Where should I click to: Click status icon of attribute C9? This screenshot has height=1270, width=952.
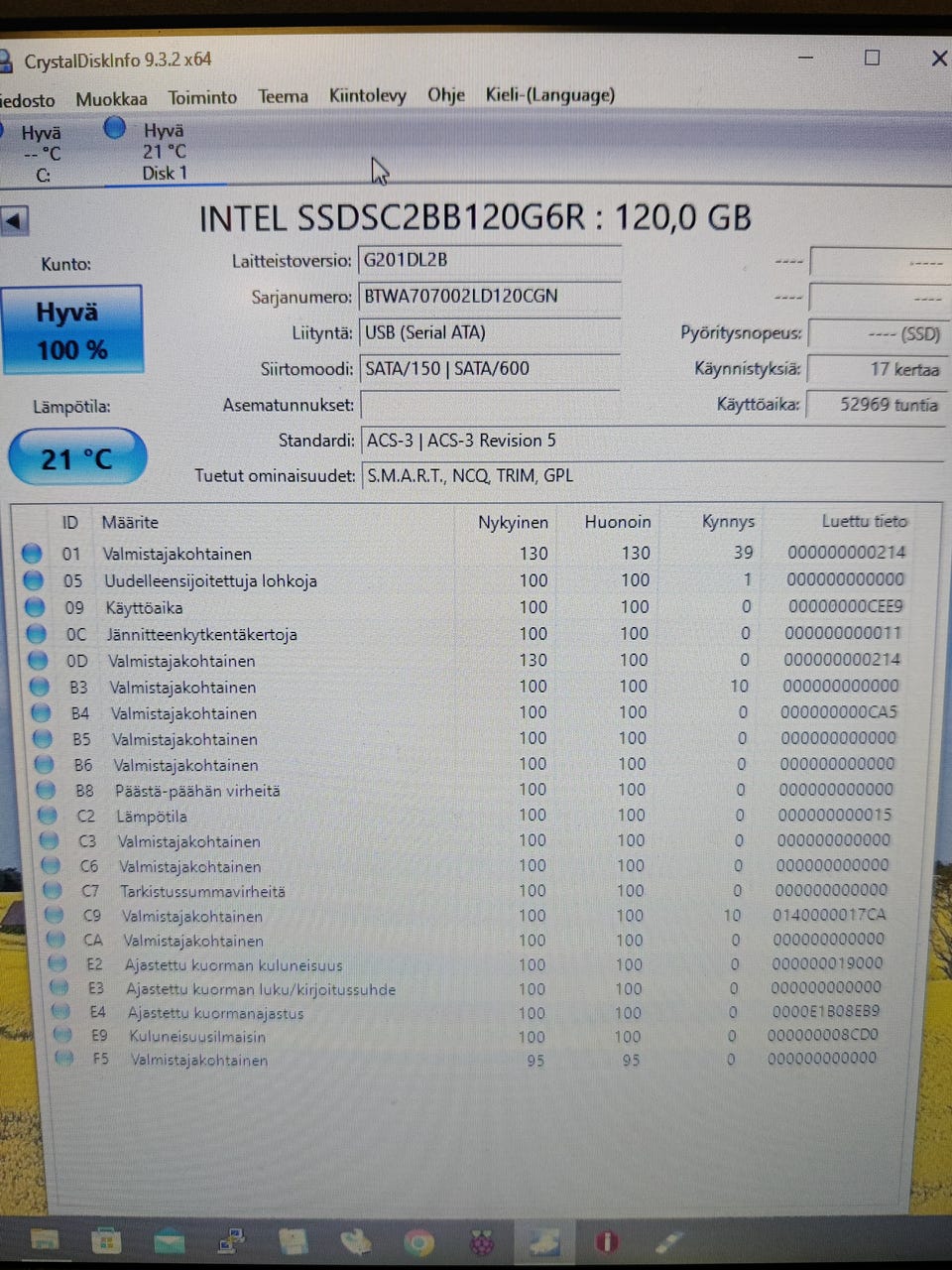click(x=55, y=915)
